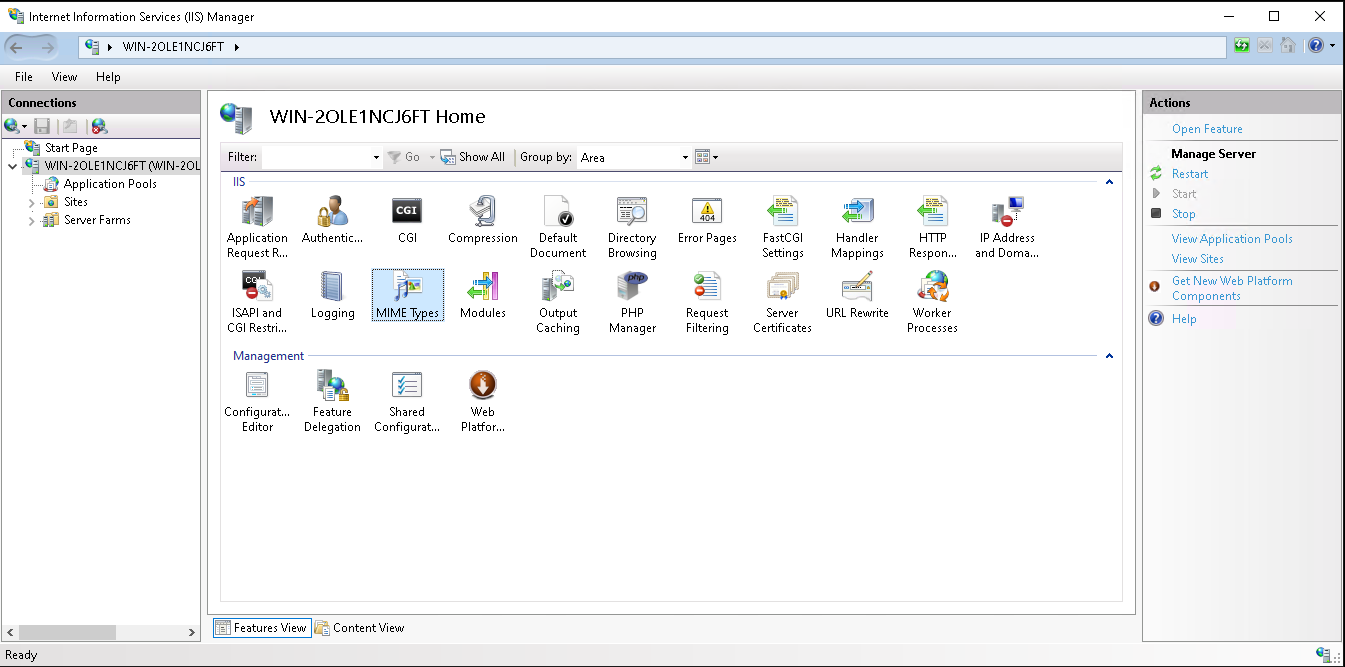The image size is (1345, 667).
Task: Click Stop in Actions pane
Action: click(1183, 214)
